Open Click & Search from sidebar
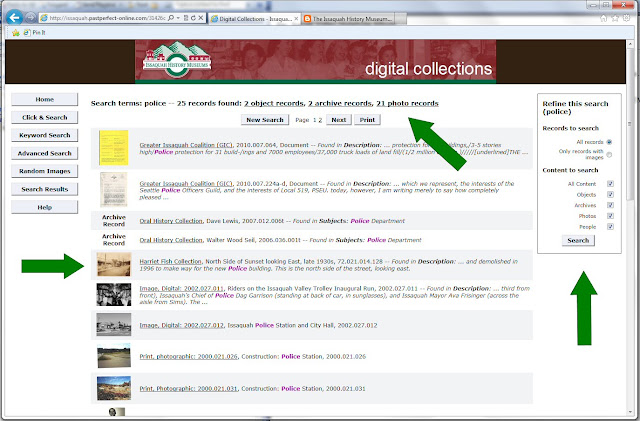 (x=44, y=117)
